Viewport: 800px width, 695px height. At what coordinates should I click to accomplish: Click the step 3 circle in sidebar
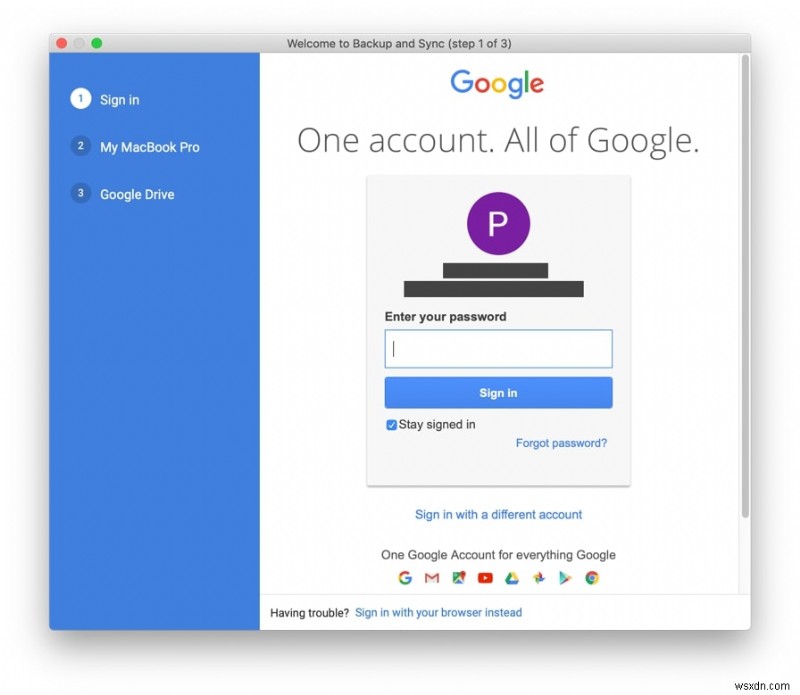[x=80, y=193]
